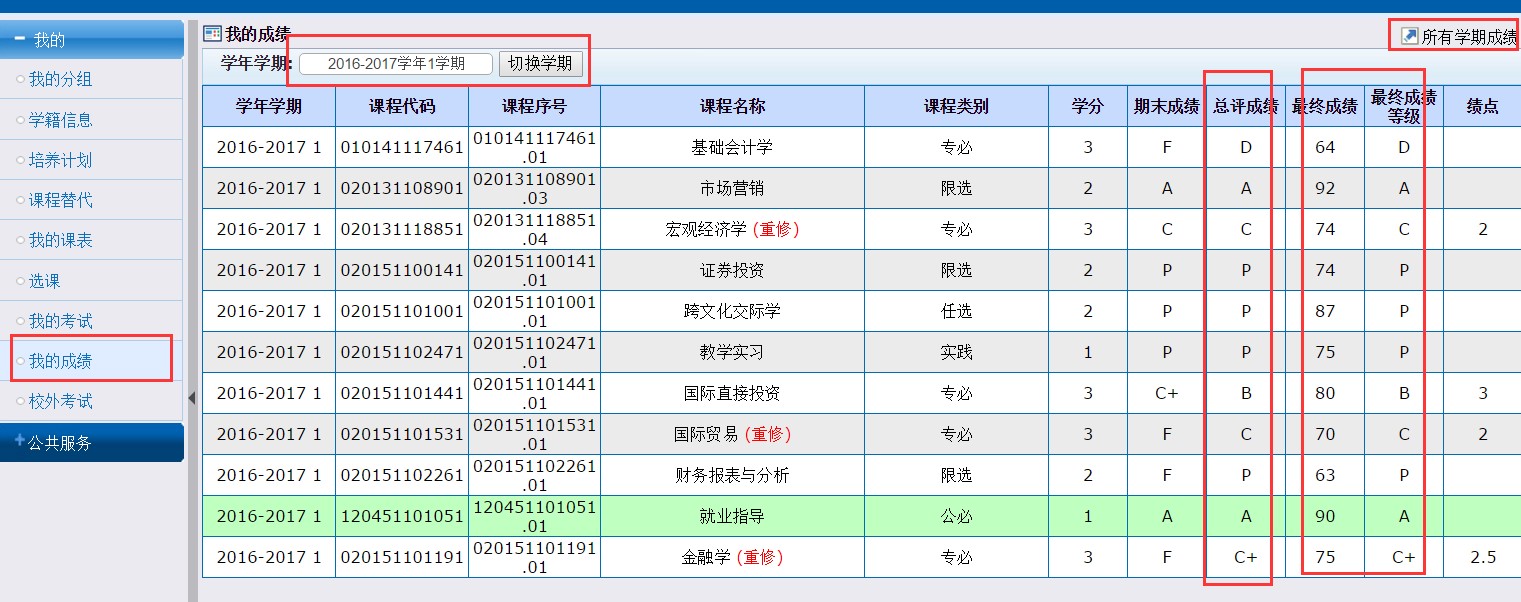The width and height of the screenshot is (1521, 602).
Task: Click course name 财务报表与分析
Action: click(732, 476)
